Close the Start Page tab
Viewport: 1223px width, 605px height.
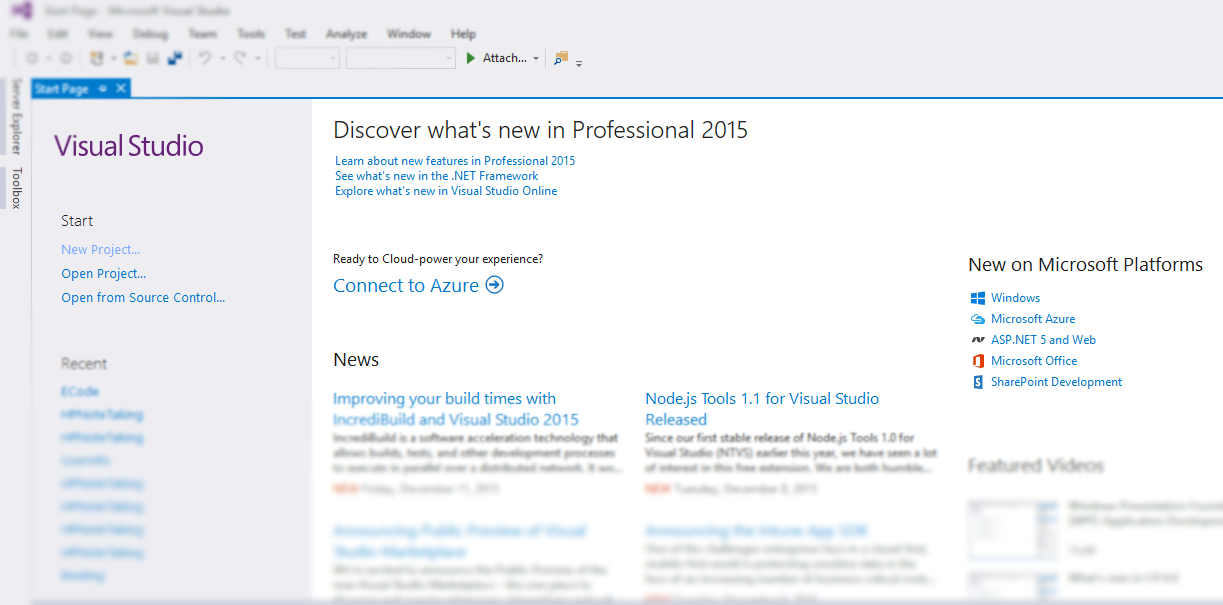(x=121, y=89)
